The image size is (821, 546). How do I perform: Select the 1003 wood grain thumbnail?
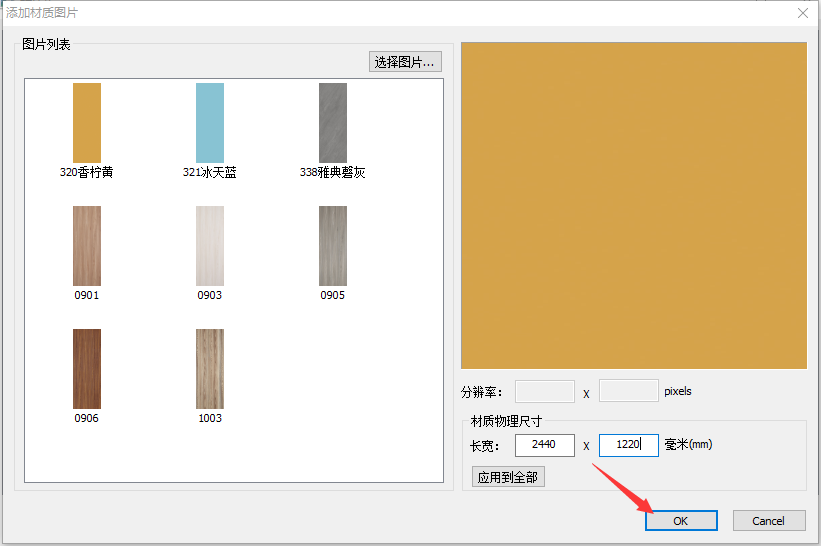tap(210, 369)
